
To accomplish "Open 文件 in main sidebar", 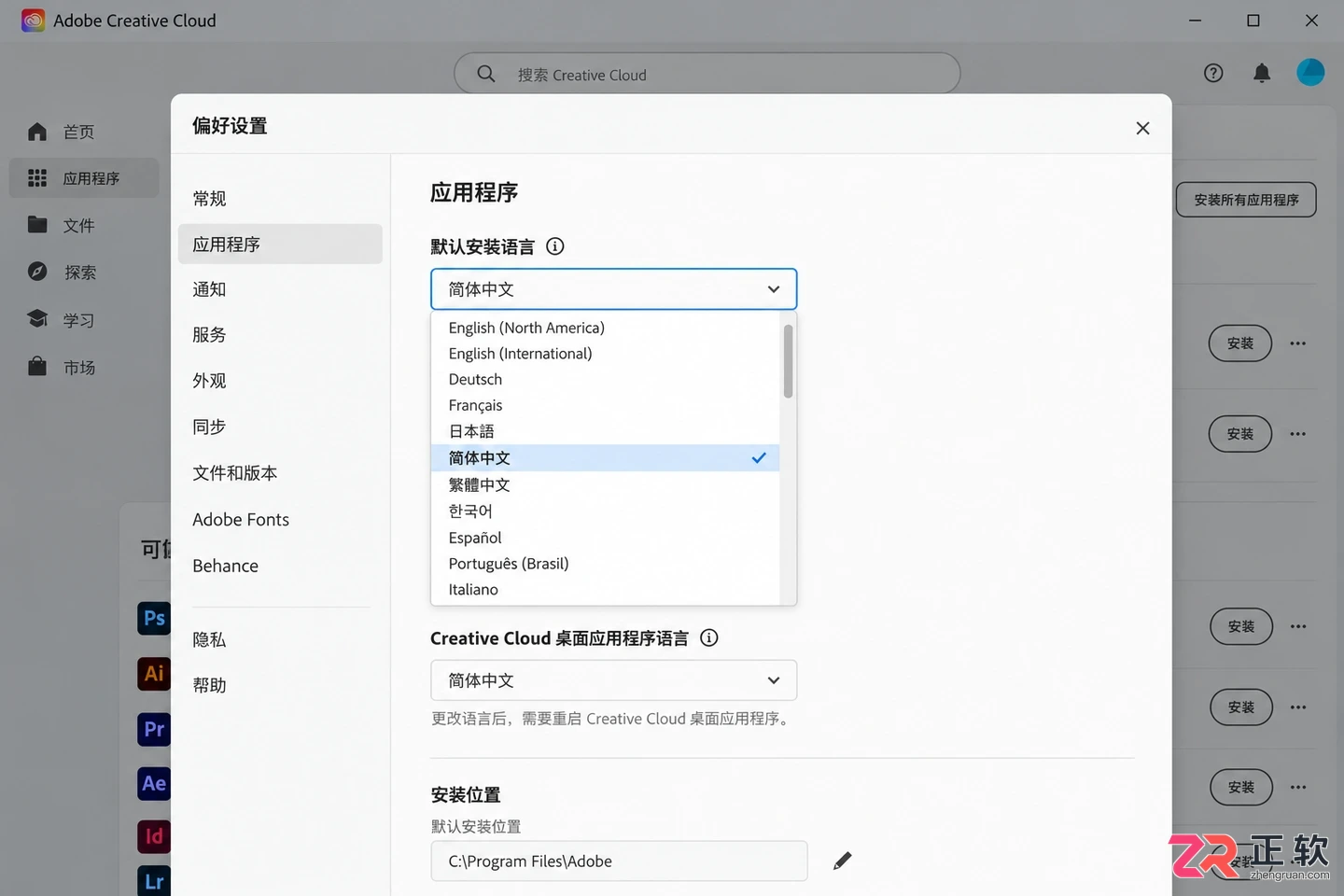I will [x=84, y=225].
